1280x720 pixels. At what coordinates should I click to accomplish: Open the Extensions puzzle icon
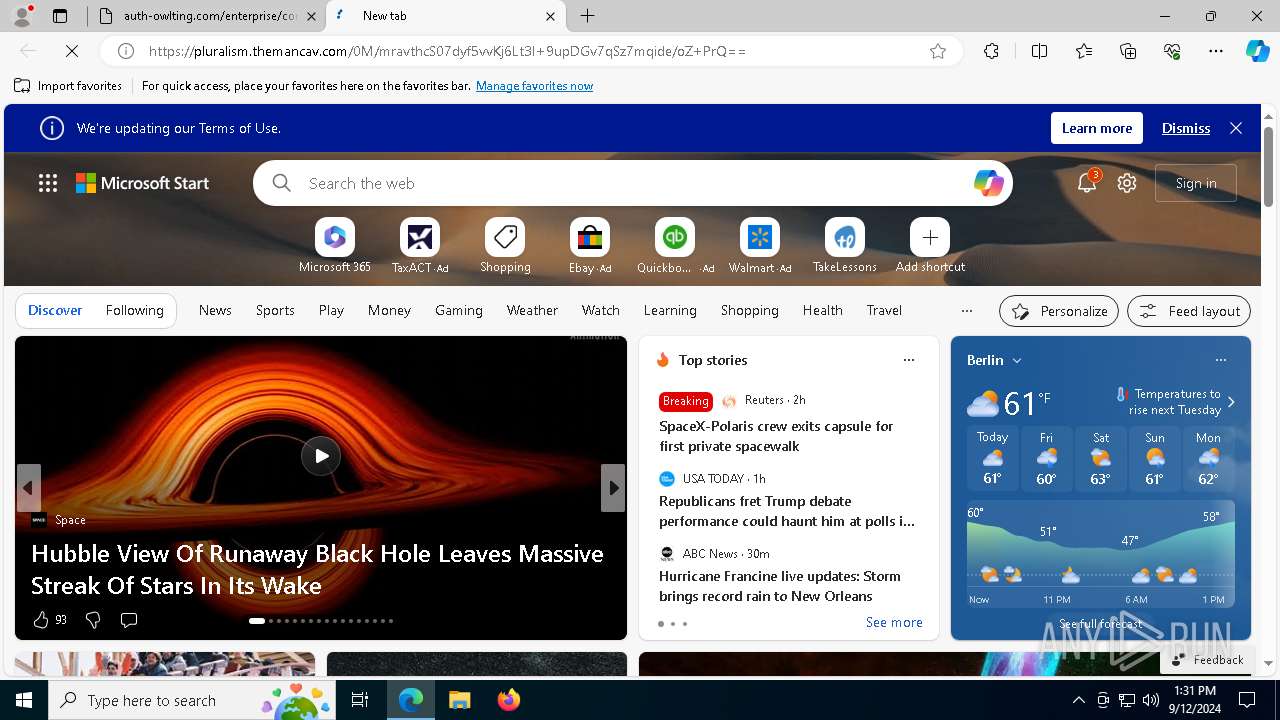(x=991, y=51)
